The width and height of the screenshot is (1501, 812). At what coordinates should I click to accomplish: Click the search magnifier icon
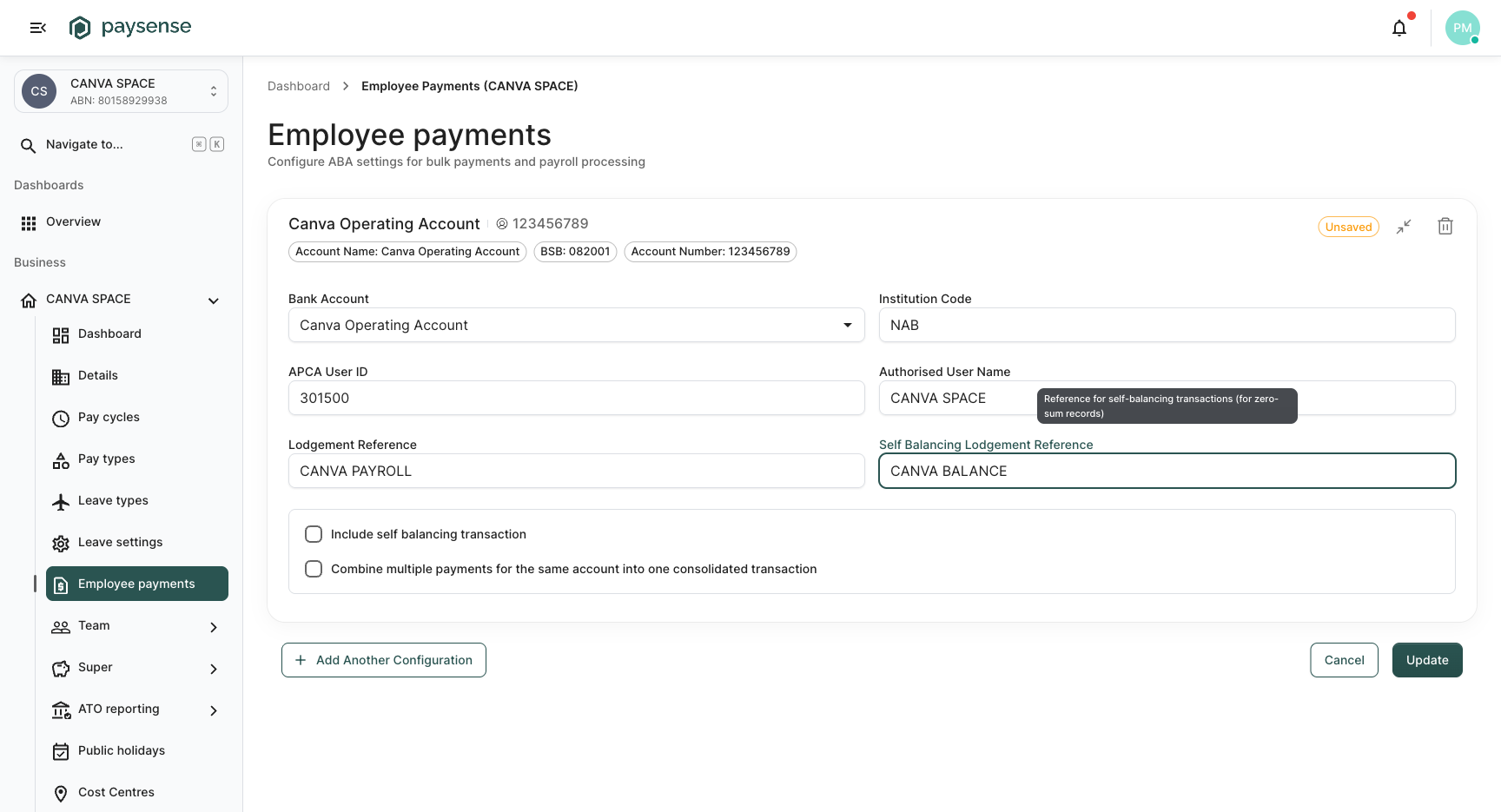tap(28, 145)
